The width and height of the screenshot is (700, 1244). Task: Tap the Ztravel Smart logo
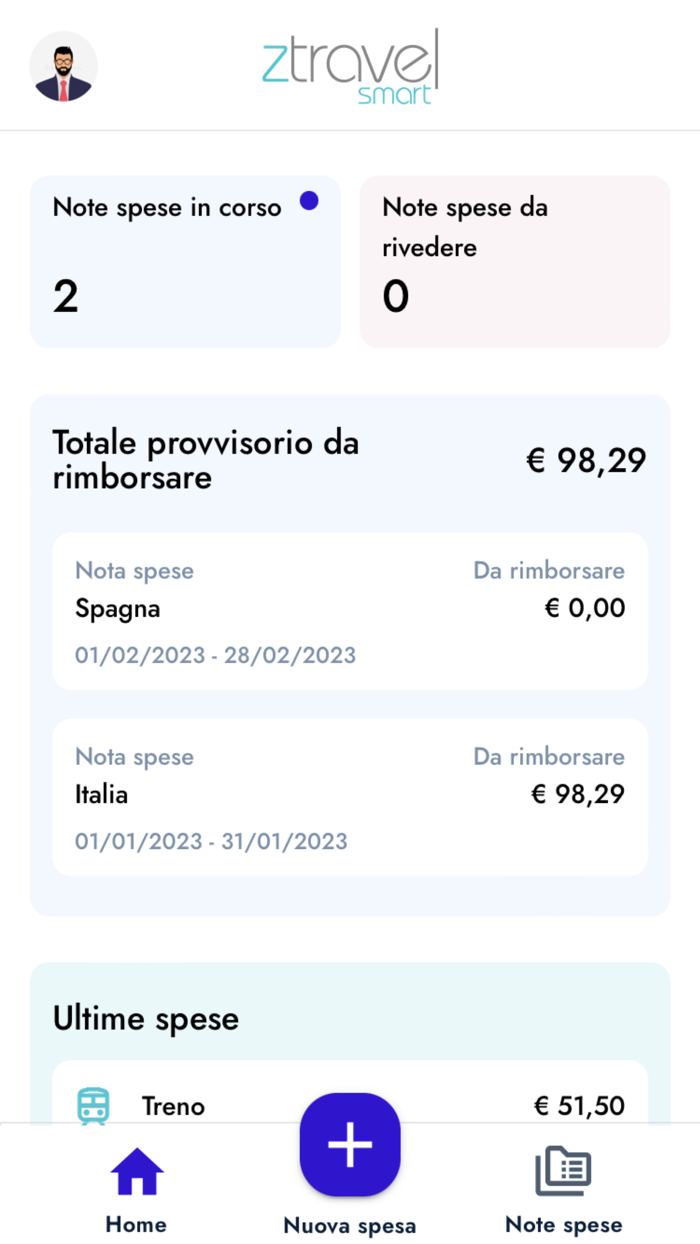(x=350, y=65)
